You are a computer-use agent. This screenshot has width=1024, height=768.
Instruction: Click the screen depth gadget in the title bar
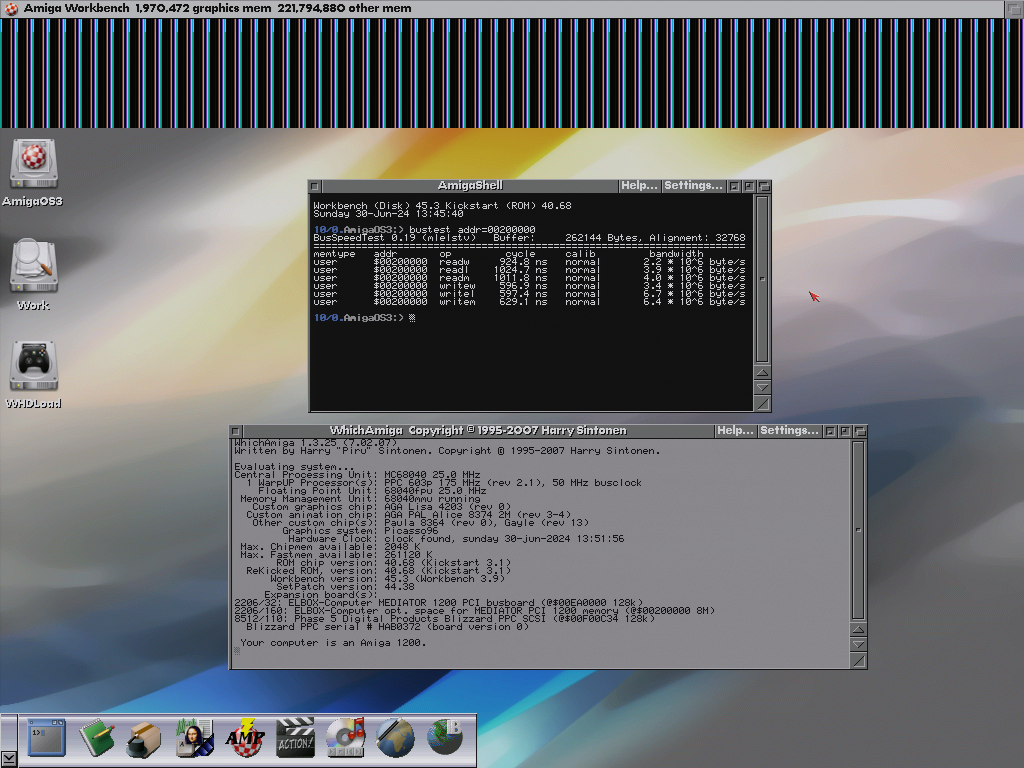pos(1014,8)
